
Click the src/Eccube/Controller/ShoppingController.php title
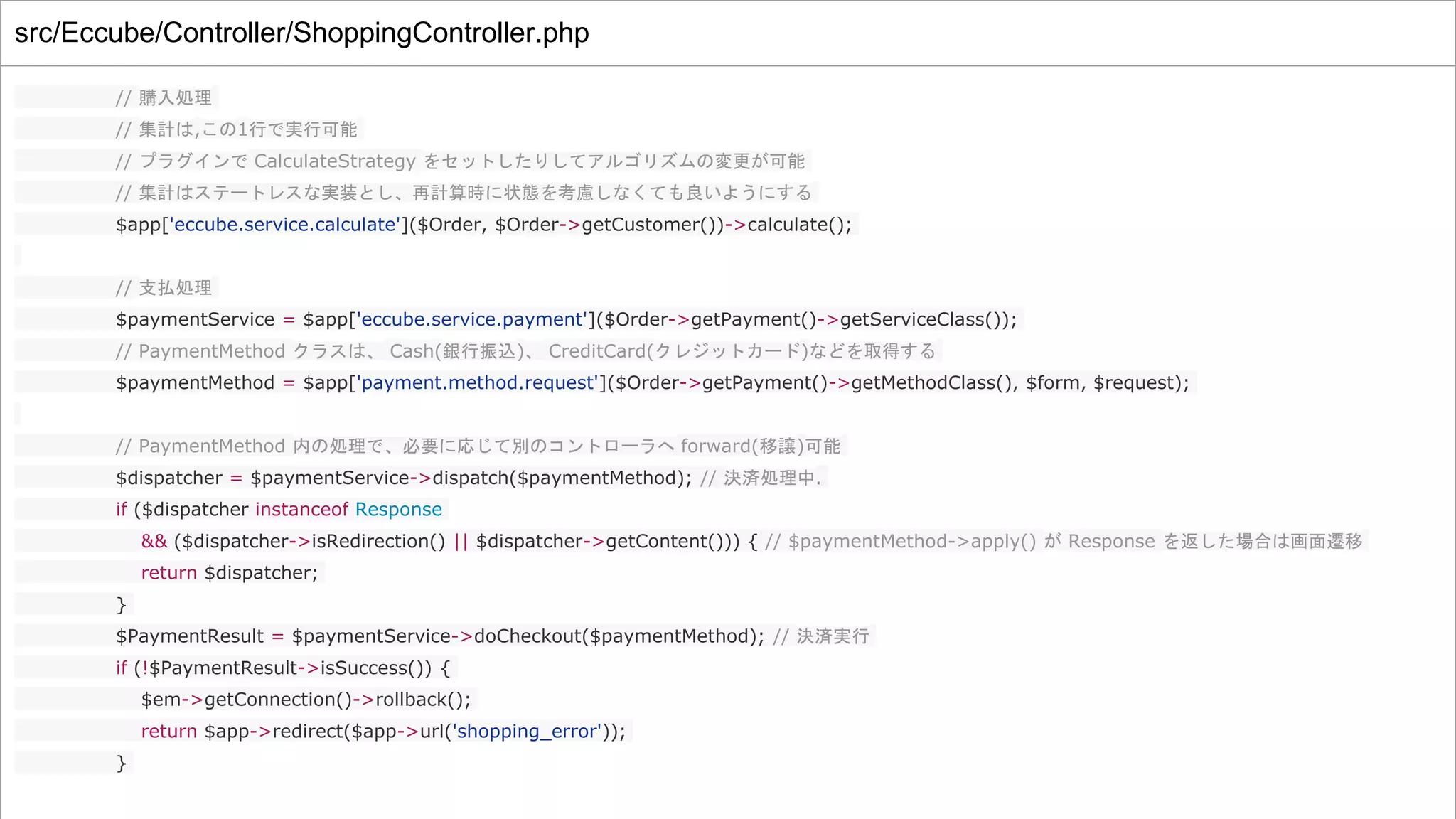[301, 33]
